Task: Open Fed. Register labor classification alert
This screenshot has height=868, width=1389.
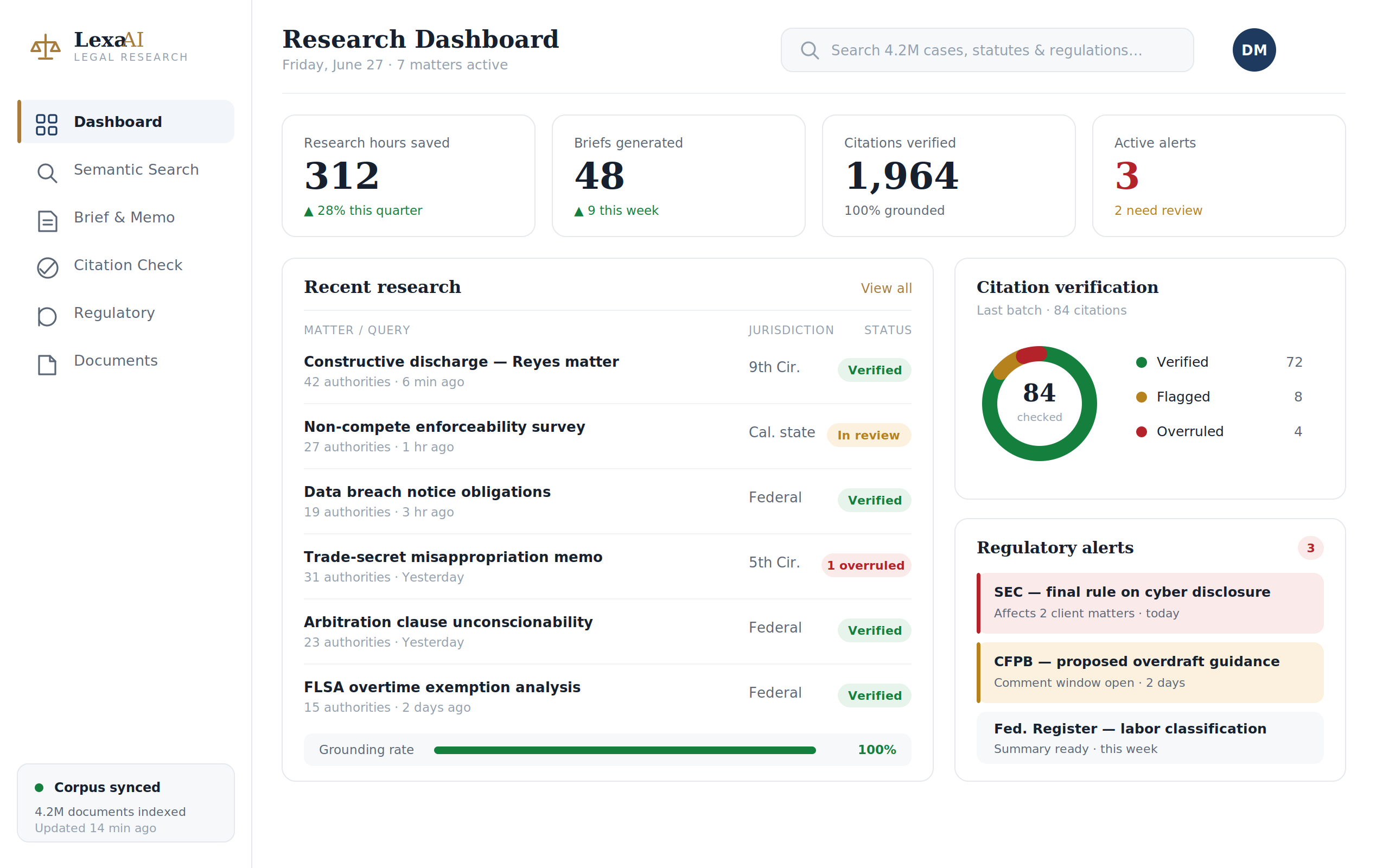Action: click(1150, 738)
